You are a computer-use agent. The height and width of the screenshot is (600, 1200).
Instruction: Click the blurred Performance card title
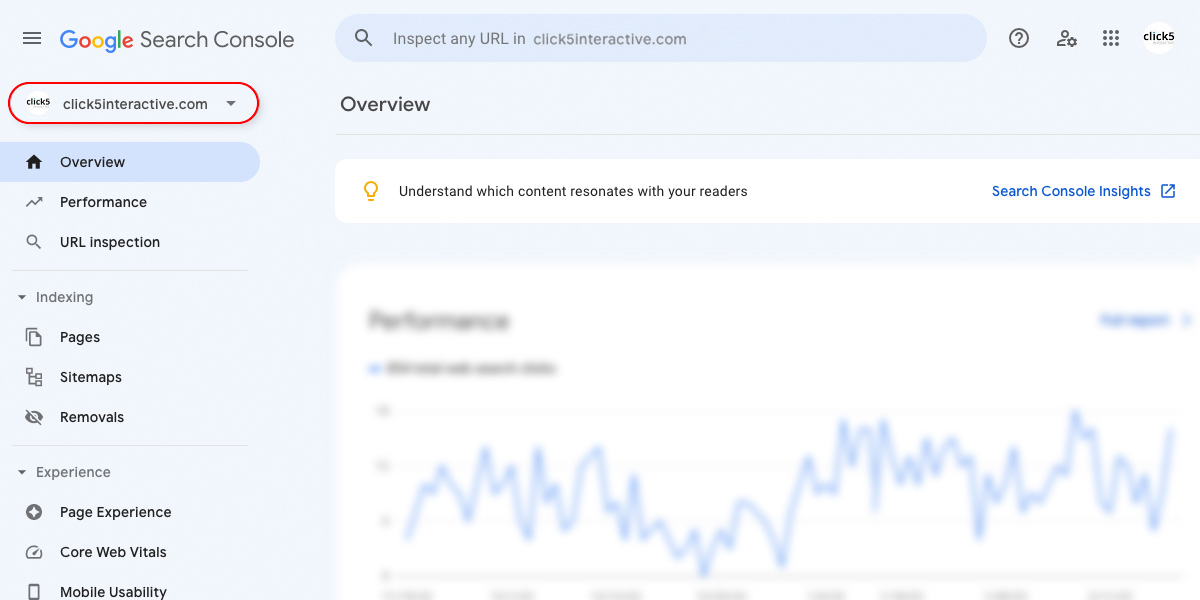click(439, 321)
